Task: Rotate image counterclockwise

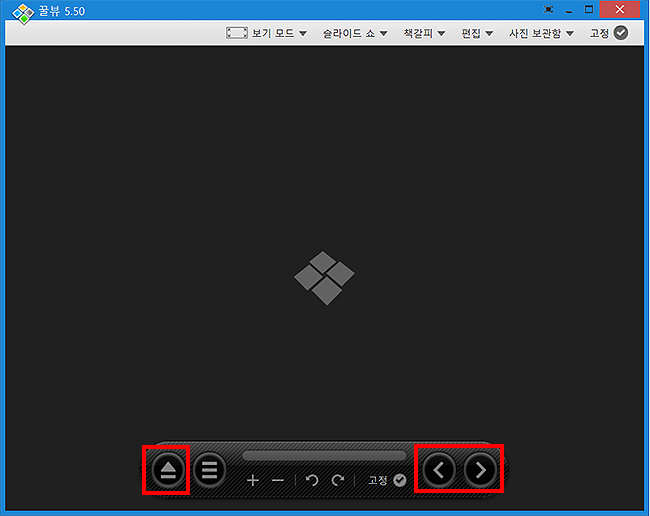Action: 312,480
